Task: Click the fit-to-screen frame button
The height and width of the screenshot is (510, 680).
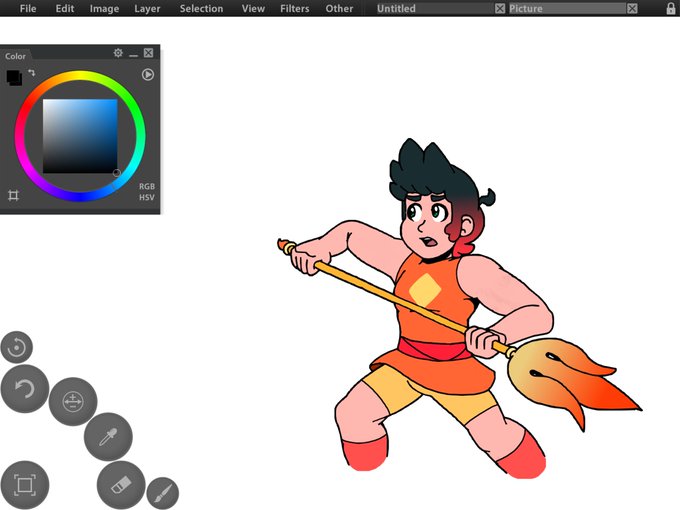Action: (x=24, y=485)
